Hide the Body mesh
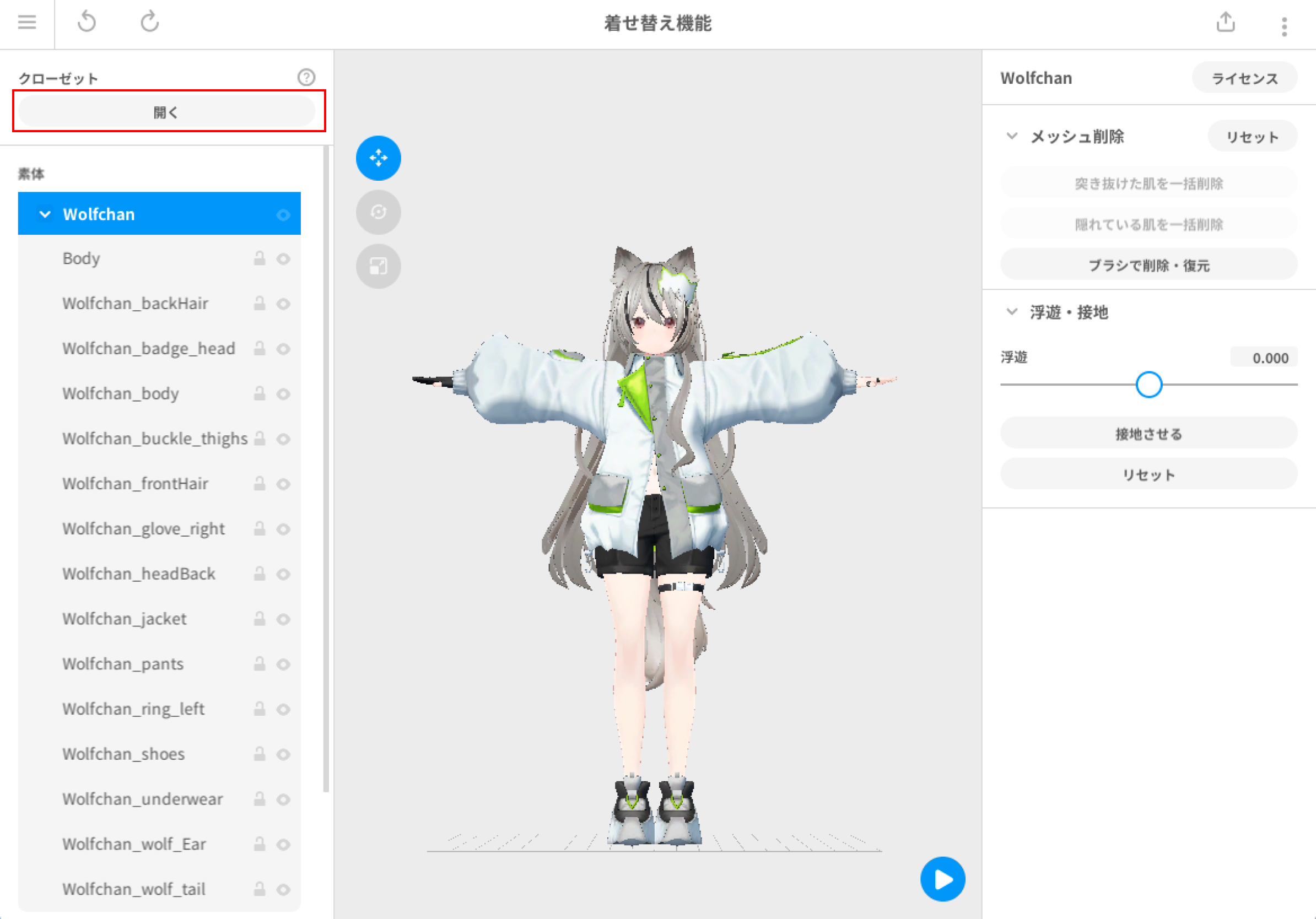1316x919 pixels. point(283,259)
